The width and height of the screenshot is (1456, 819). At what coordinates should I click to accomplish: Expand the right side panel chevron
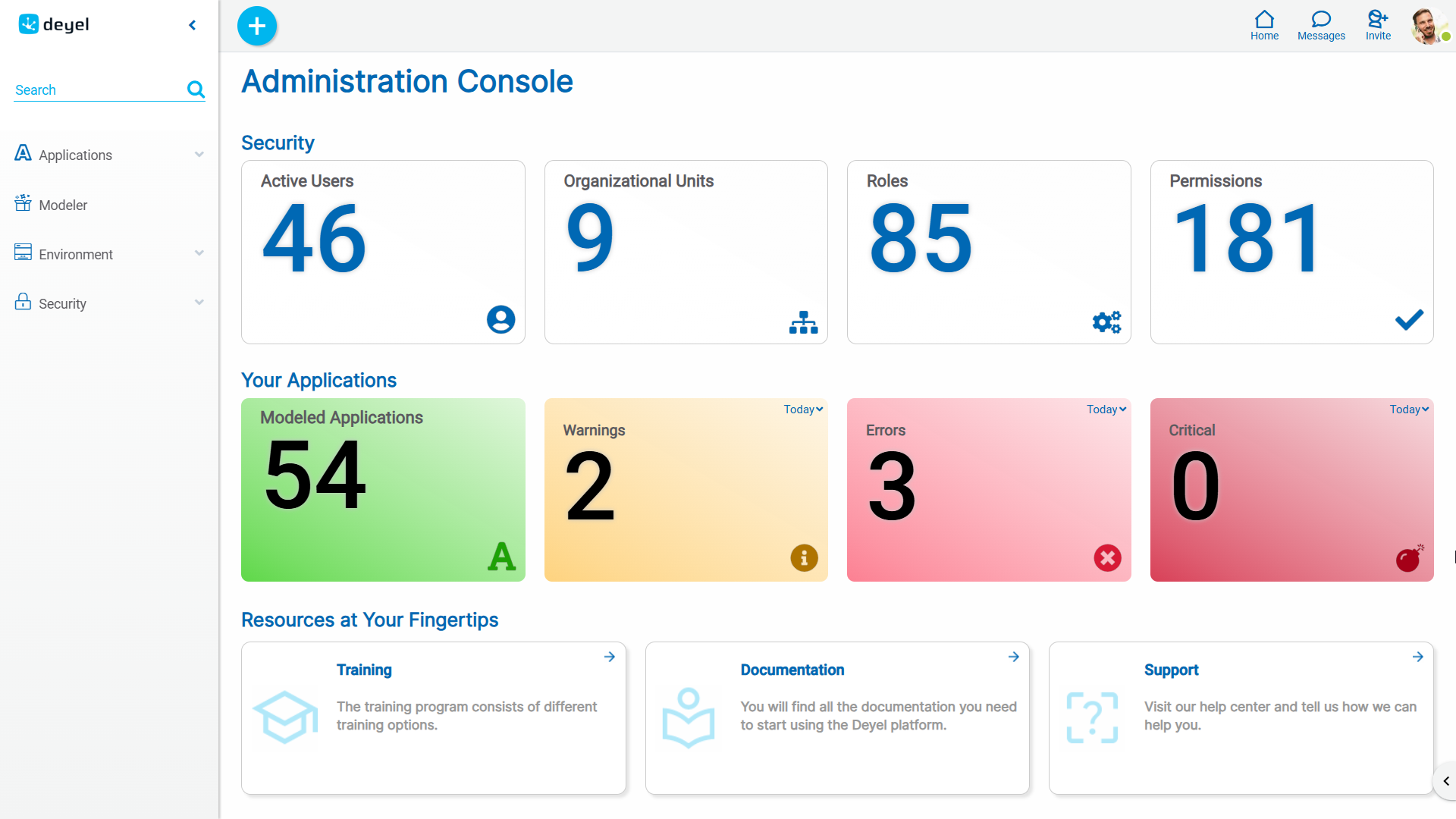(x=1445, y=781)
